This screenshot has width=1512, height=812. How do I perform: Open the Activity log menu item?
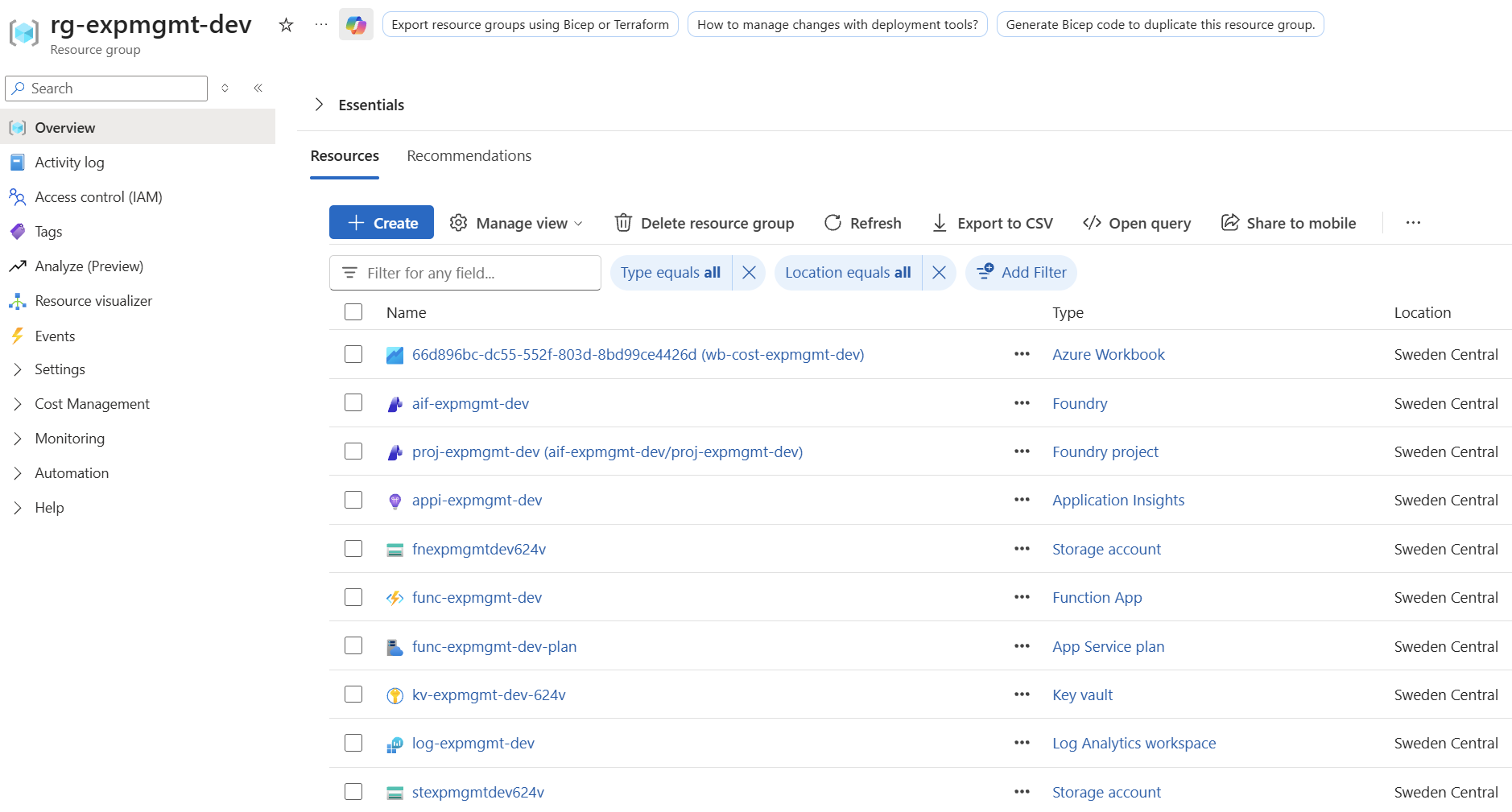coord(69,163)
